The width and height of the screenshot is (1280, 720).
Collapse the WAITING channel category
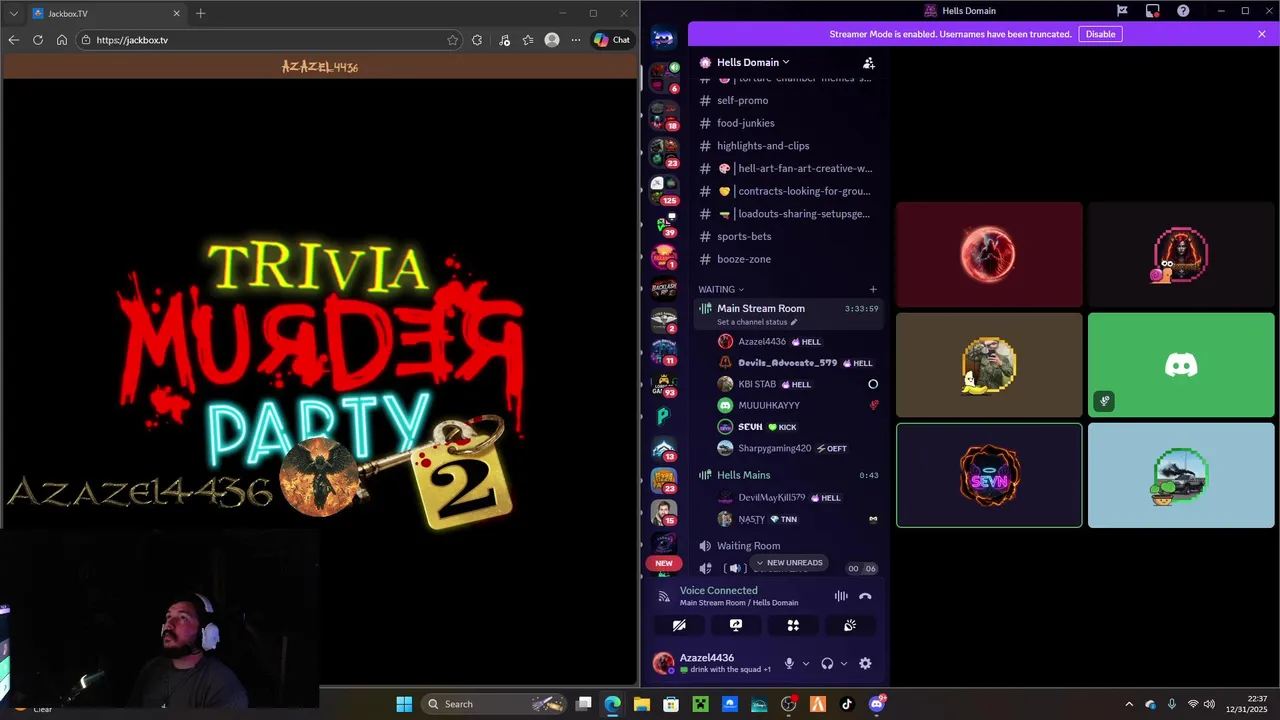pos(721,289)
